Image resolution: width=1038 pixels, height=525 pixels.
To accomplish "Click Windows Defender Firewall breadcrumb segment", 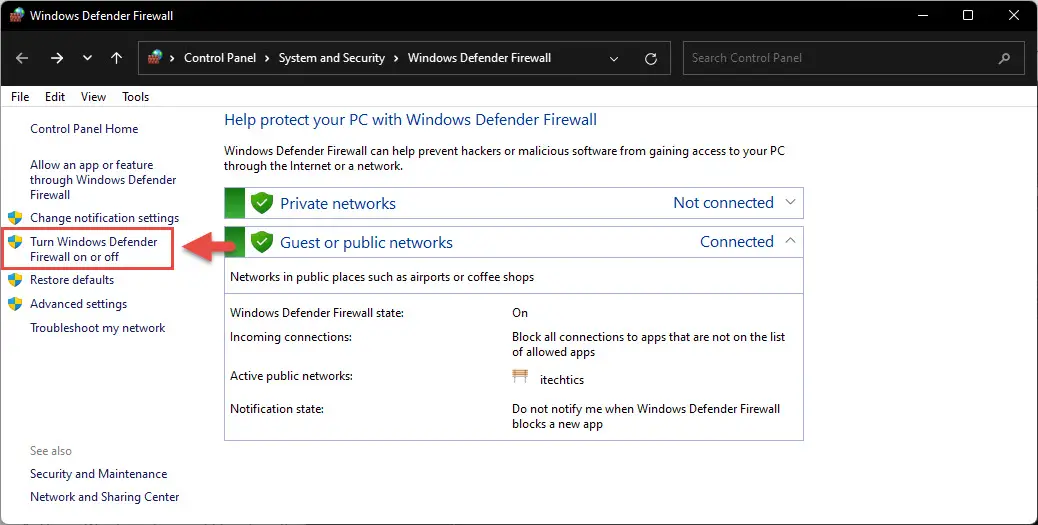I will click(x=479, y=58).
